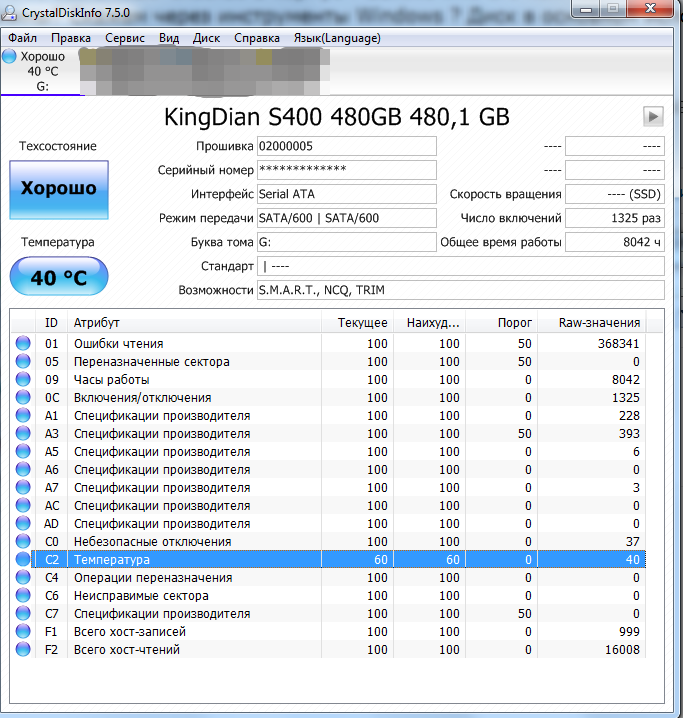Screen dimensions: 683x718
Task: Click the status icon for attribute C4
Action: [23, 577]
